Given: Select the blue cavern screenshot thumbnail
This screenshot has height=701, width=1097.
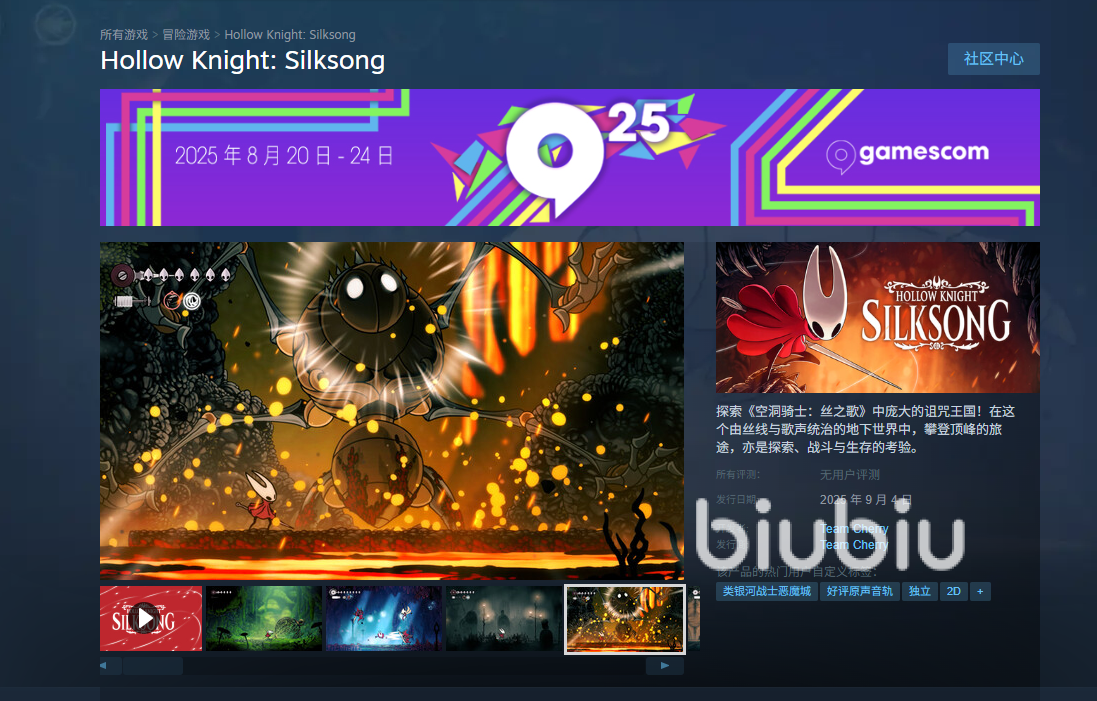Looking at the screenshot, I should tap(384, 618).
